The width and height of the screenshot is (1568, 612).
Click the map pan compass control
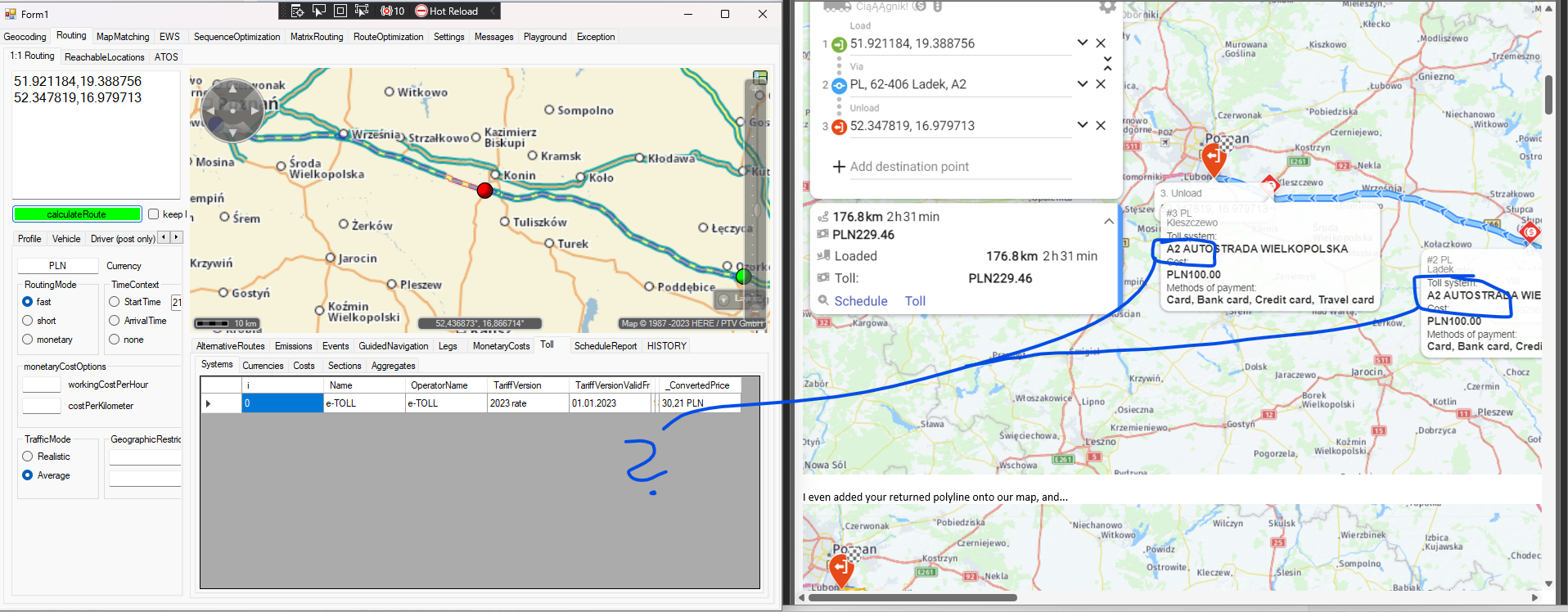[232, 110]
